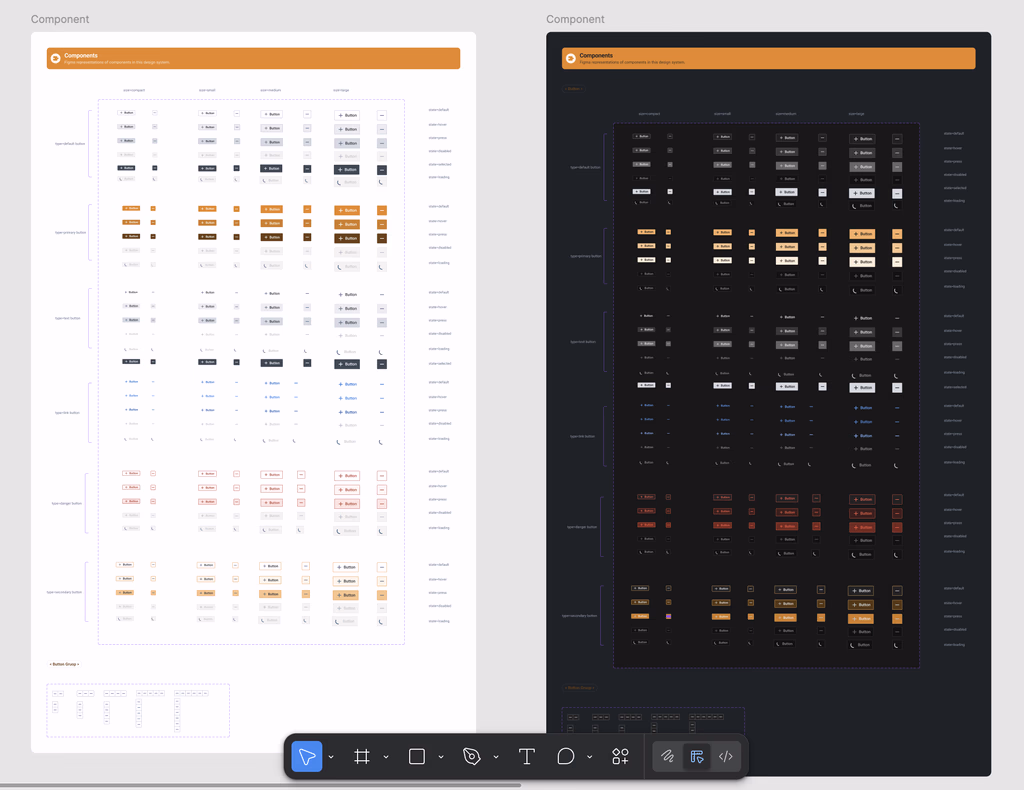The image size is (1024, 790).
Task: Switch to Draw mode
Action: coord(667,756)
